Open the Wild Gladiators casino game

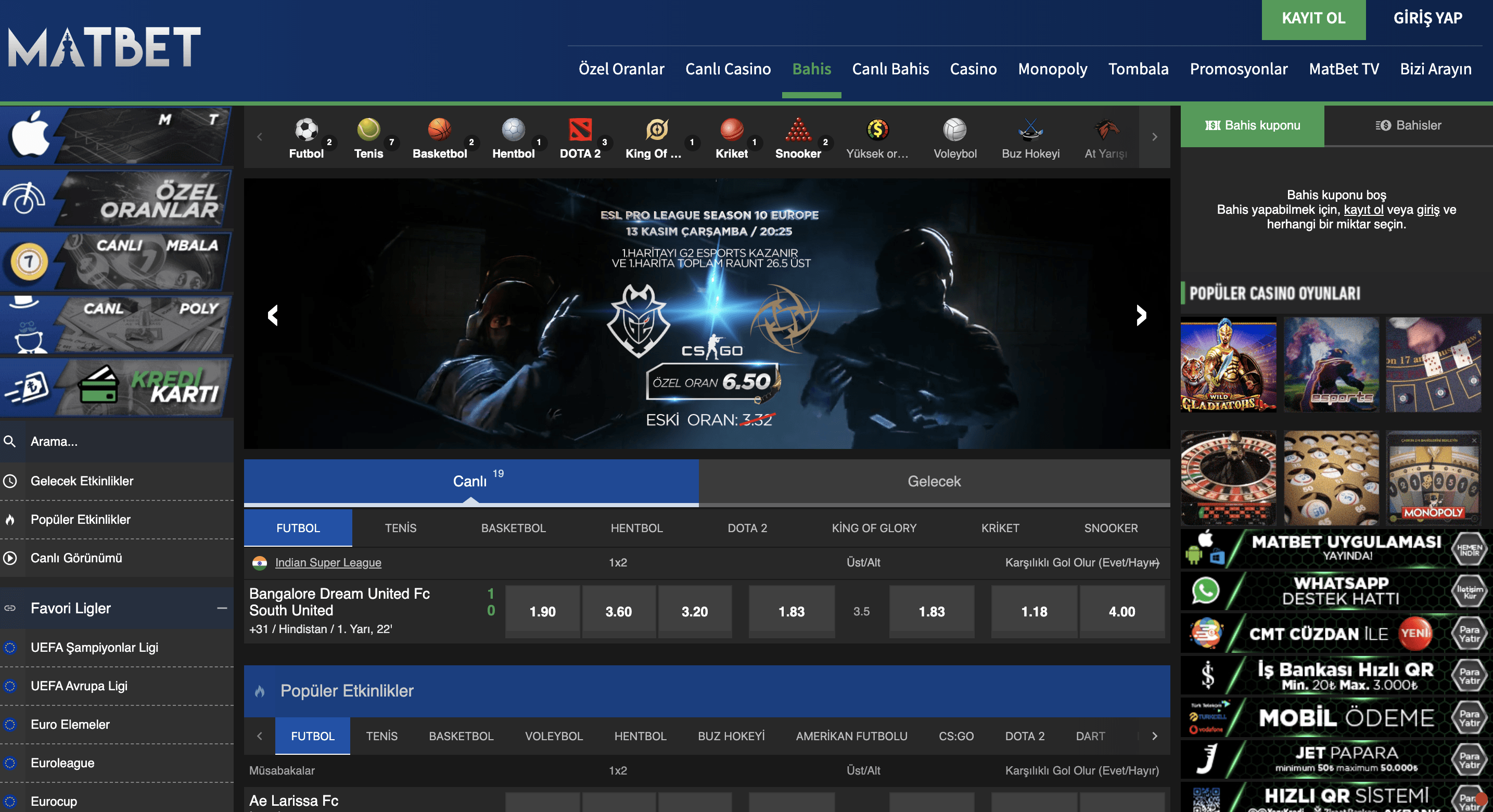[x=1228, y=364]
